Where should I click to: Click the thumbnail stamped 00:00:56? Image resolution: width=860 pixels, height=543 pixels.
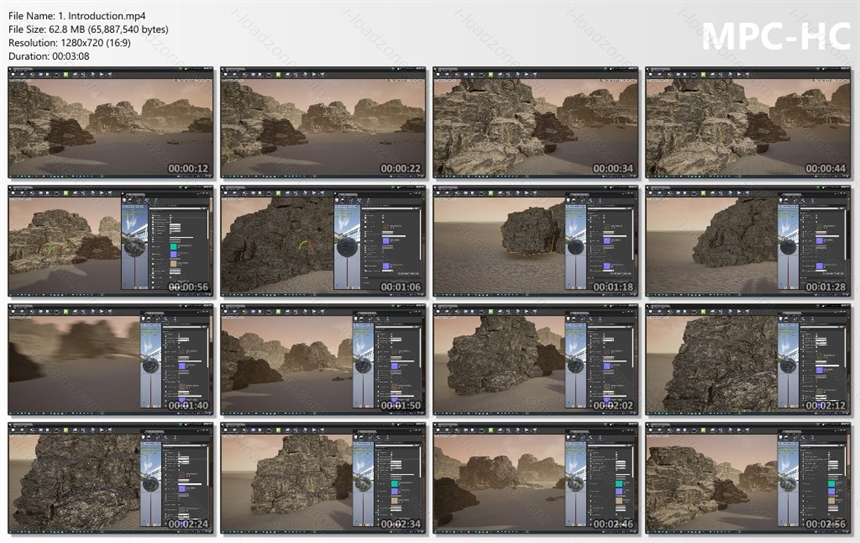tap(111, 241)
